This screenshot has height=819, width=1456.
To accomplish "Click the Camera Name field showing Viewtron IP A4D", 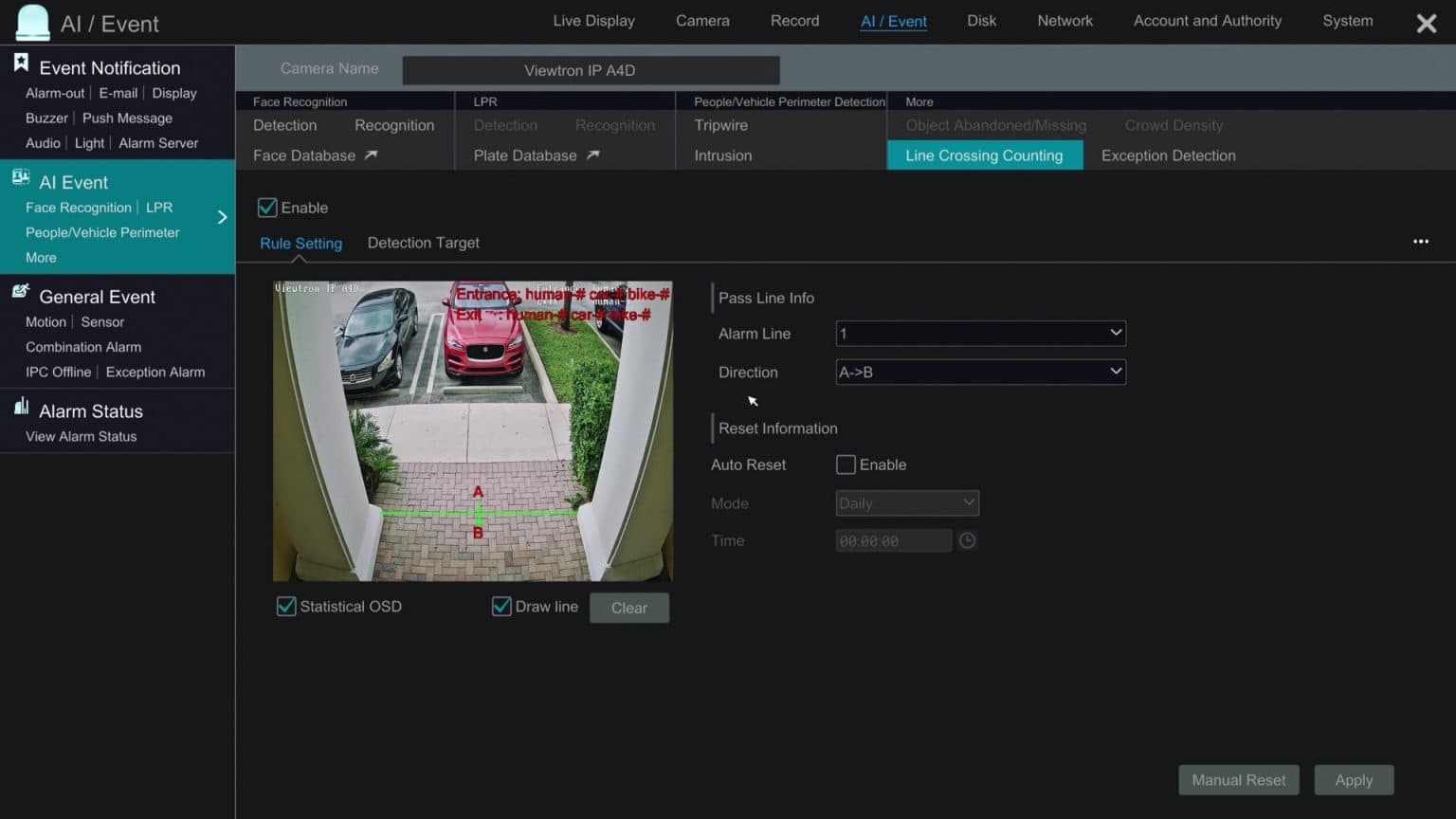I will click(x=591, y=69).
